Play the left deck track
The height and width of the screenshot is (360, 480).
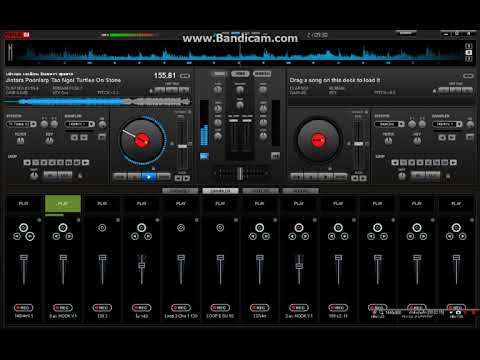[149, 176]
